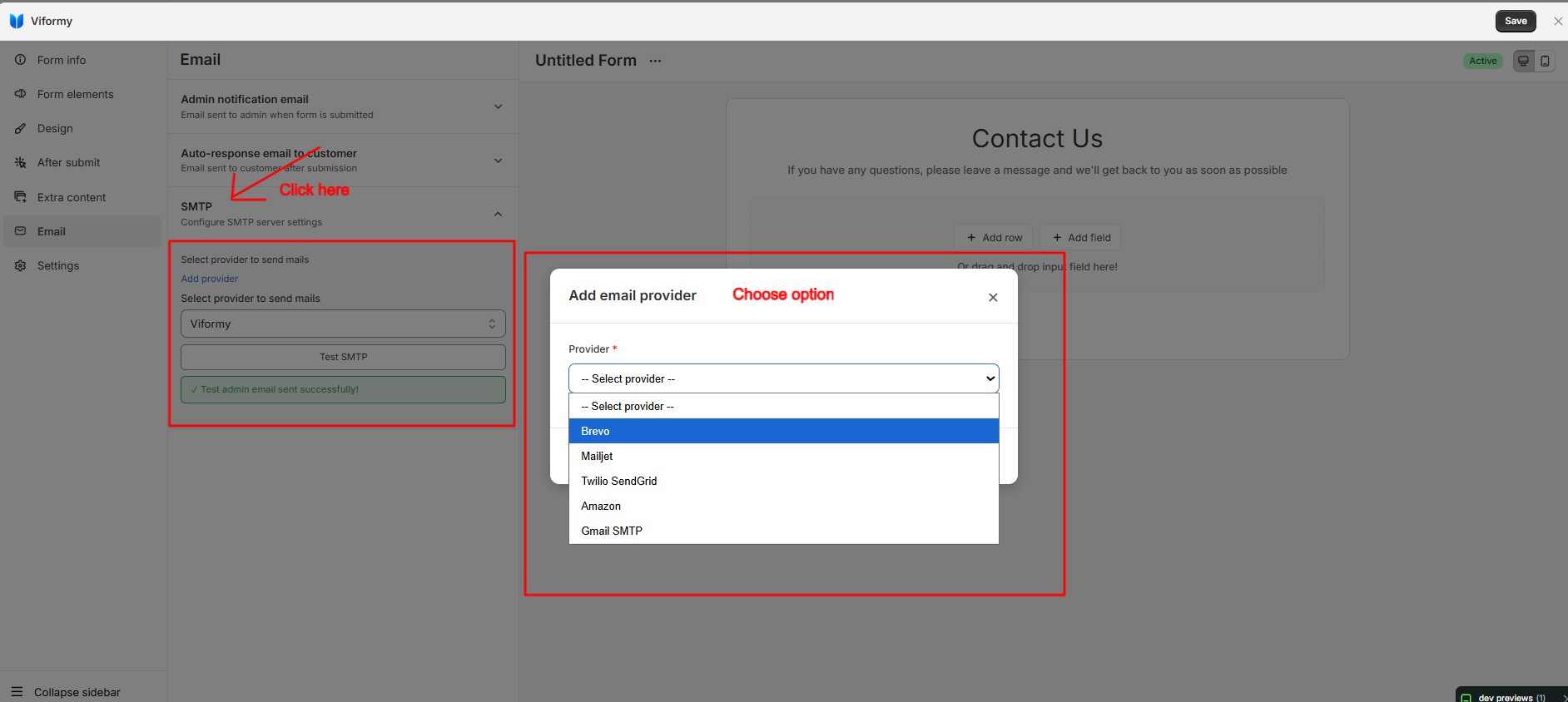
Task: Click the Contact Us form title
Action: pos(1037,138)
